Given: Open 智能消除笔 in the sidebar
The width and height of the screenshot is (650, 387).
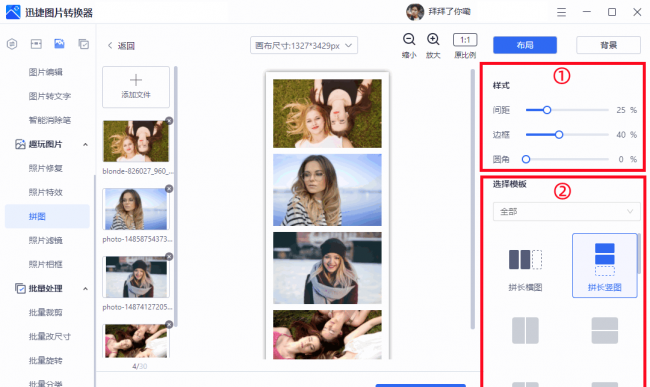Looking at the screenshot, I should (x=50, y=120).
